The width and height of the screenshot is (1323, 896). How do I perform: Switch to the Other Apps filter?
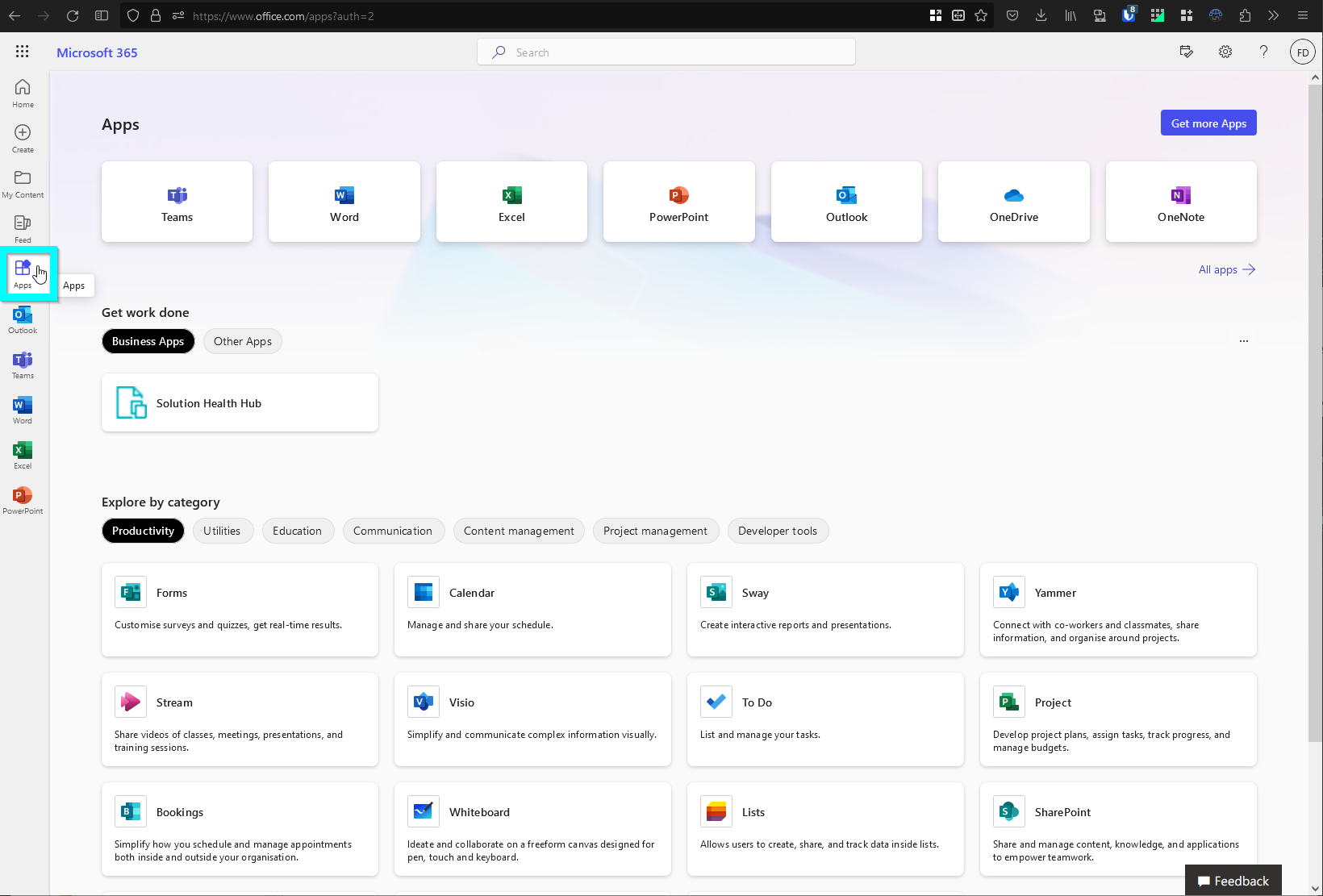(x=242, y=341)
